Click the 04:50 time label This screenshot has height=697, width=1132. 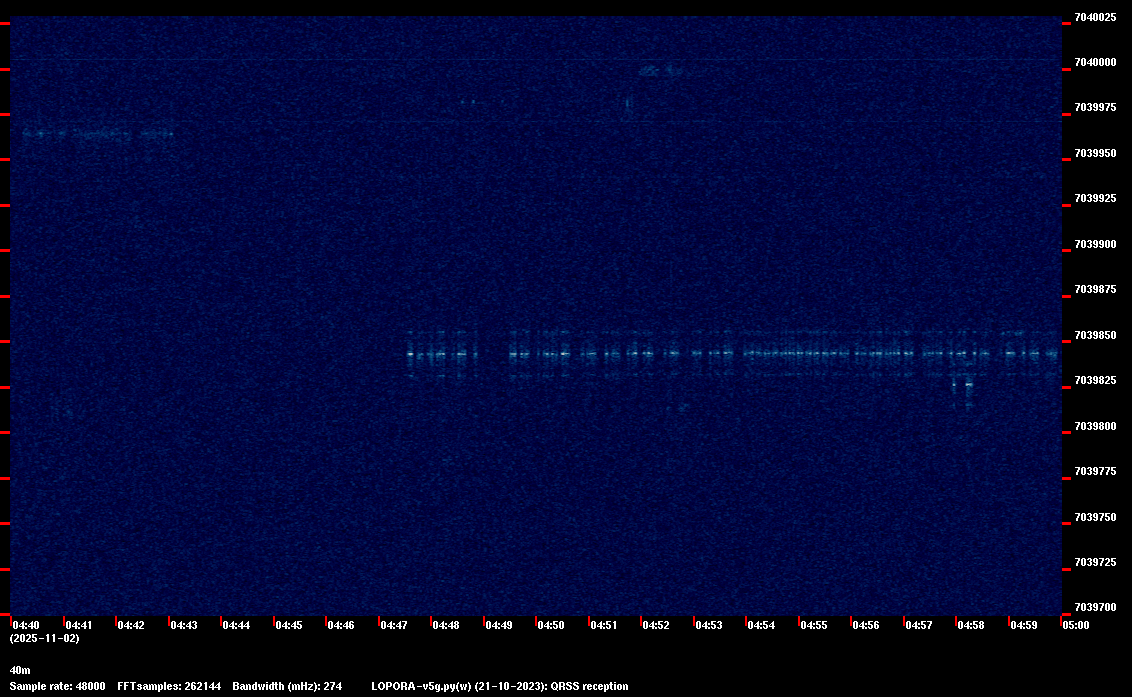tap(551, 625)
